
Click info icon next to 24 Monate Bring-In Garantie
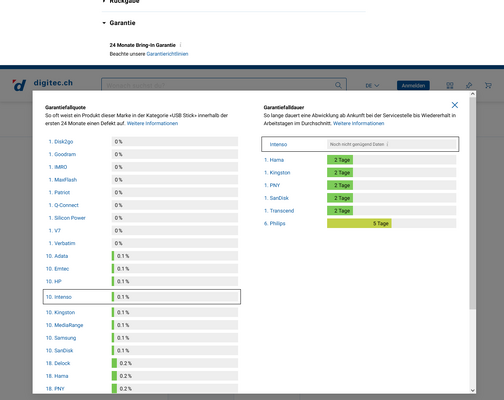click(181, 45)
